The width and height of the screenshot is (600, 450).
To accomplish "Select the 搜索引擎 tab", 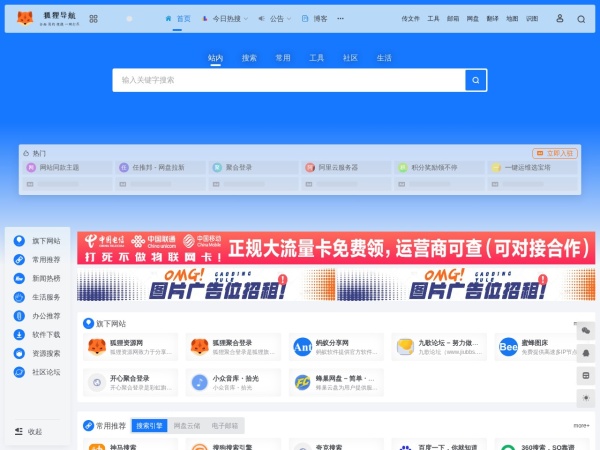I will [x=149, y=426].
